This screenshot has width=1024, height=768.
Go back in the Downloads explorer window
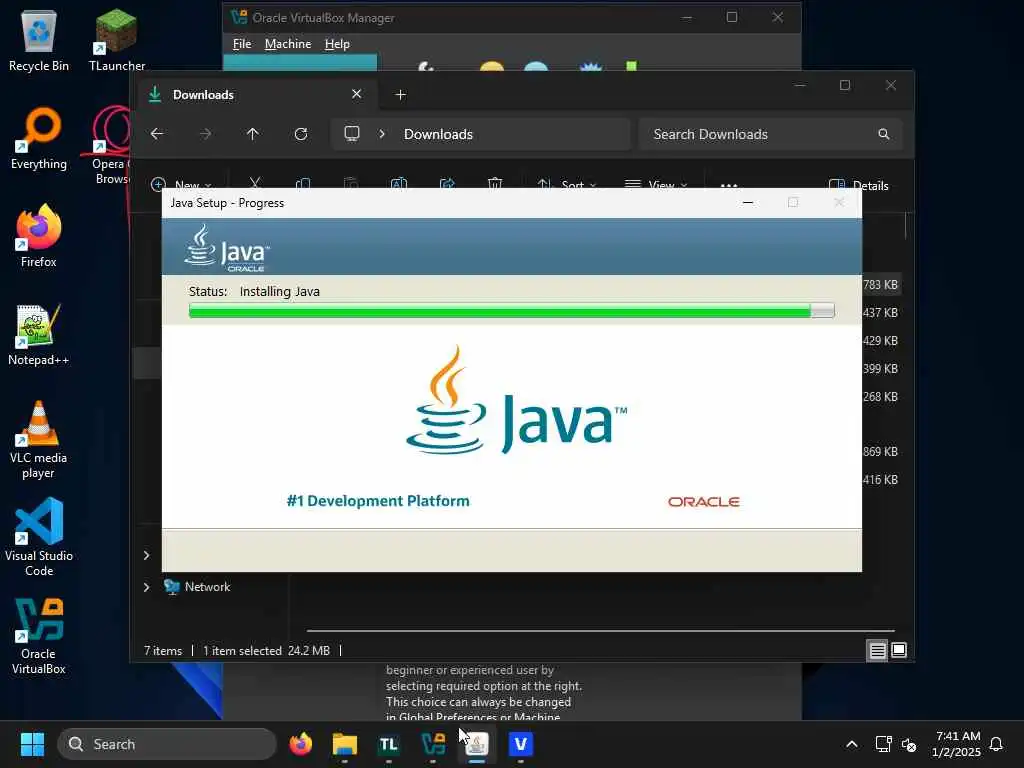(157, 134)
